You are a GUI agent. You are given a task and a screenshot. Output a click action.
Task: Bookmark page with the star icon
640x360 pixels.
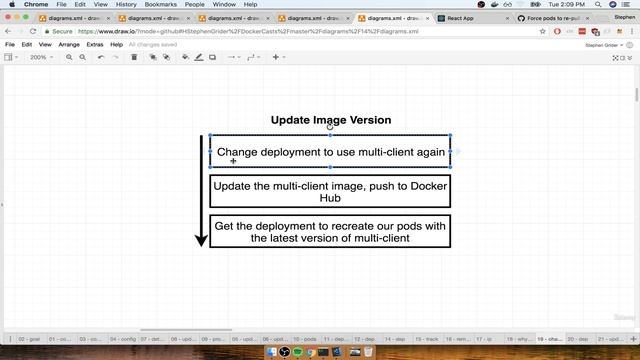point(542,31)
